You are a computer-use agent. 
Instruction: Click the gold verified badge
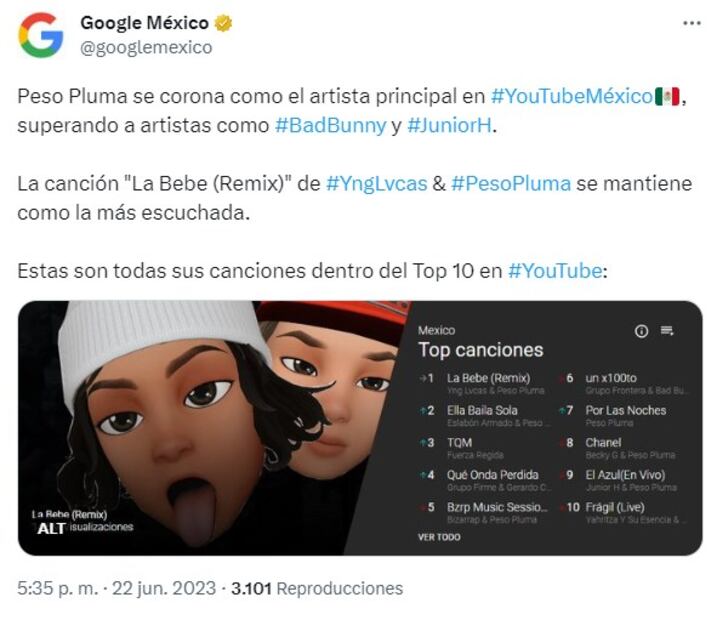click(223, 23)
